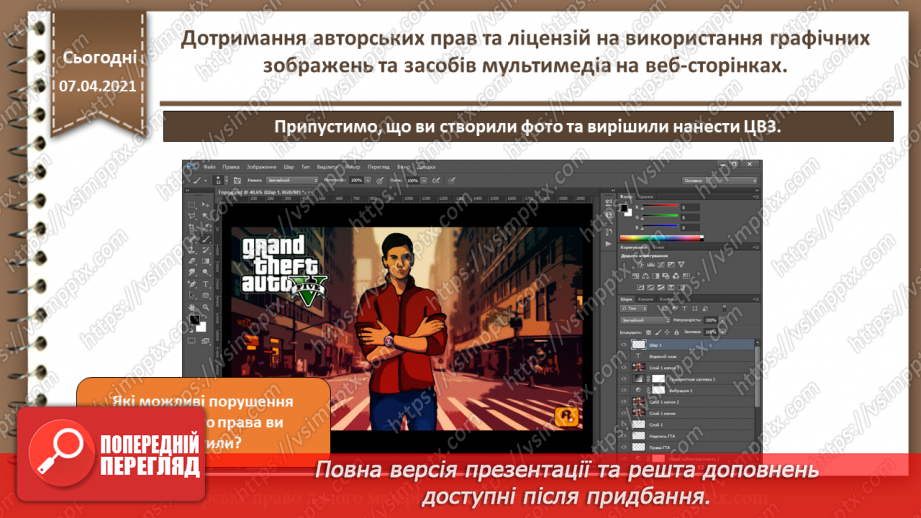This screenshot has width=921, height=518.
Task: Hide the Слой 1 копия 3 layer
Action: [624, 368]
